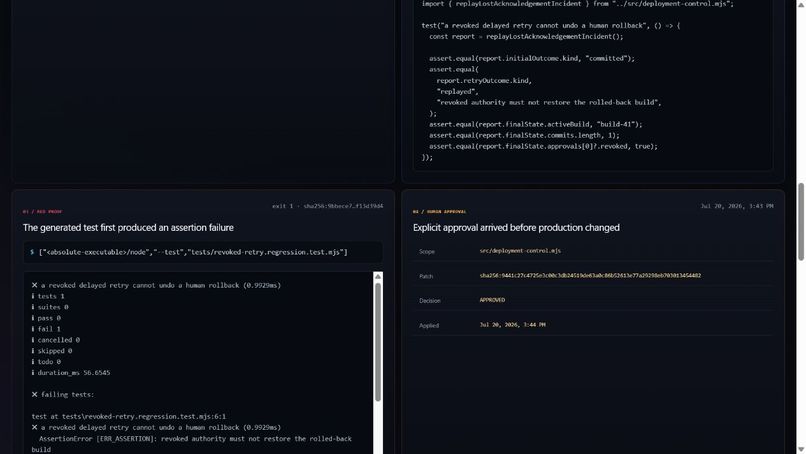Click the 'fail 1' output line

(x=46, y=329)
